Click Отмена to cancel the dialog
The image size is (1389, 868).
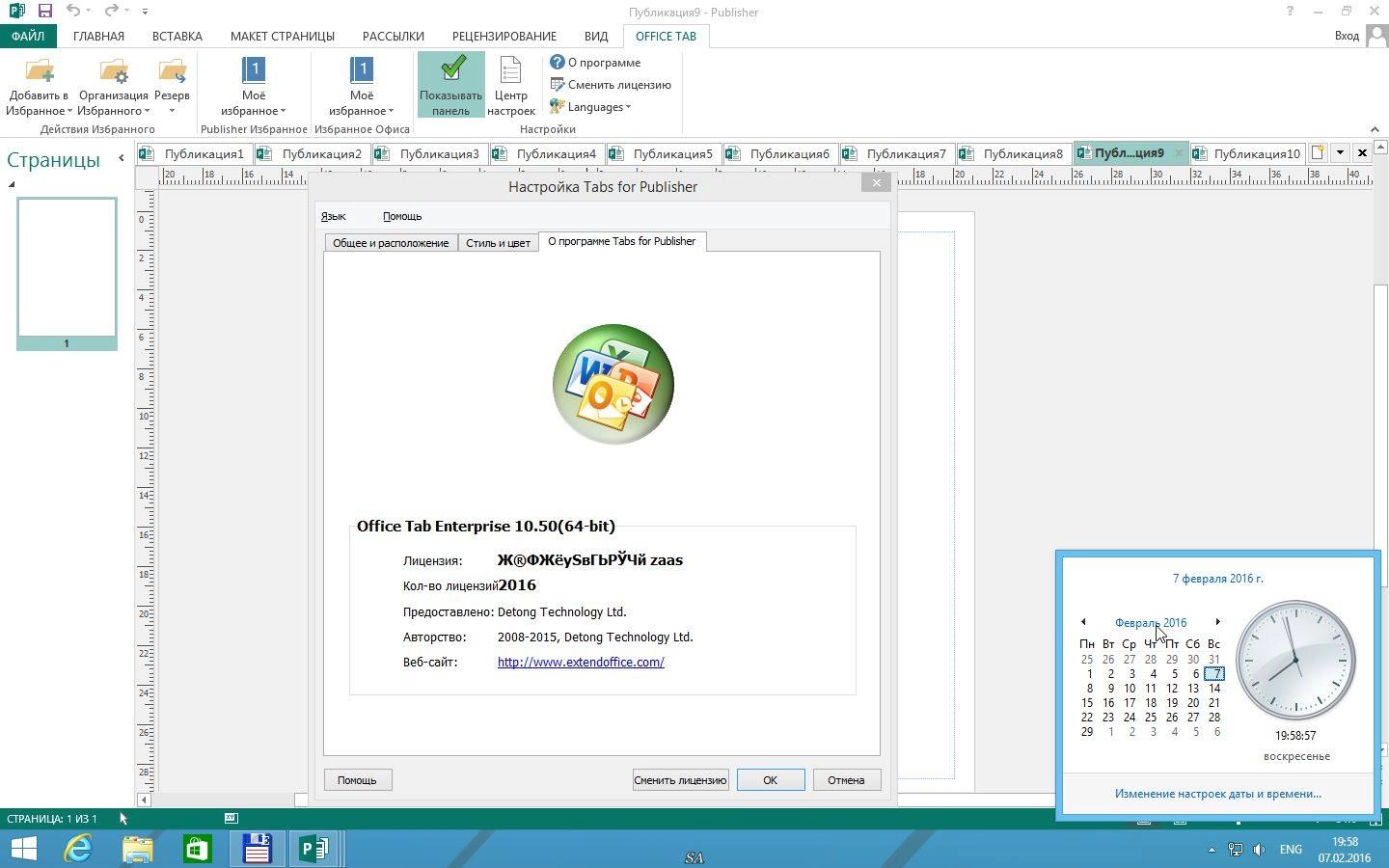click(846, 779)
